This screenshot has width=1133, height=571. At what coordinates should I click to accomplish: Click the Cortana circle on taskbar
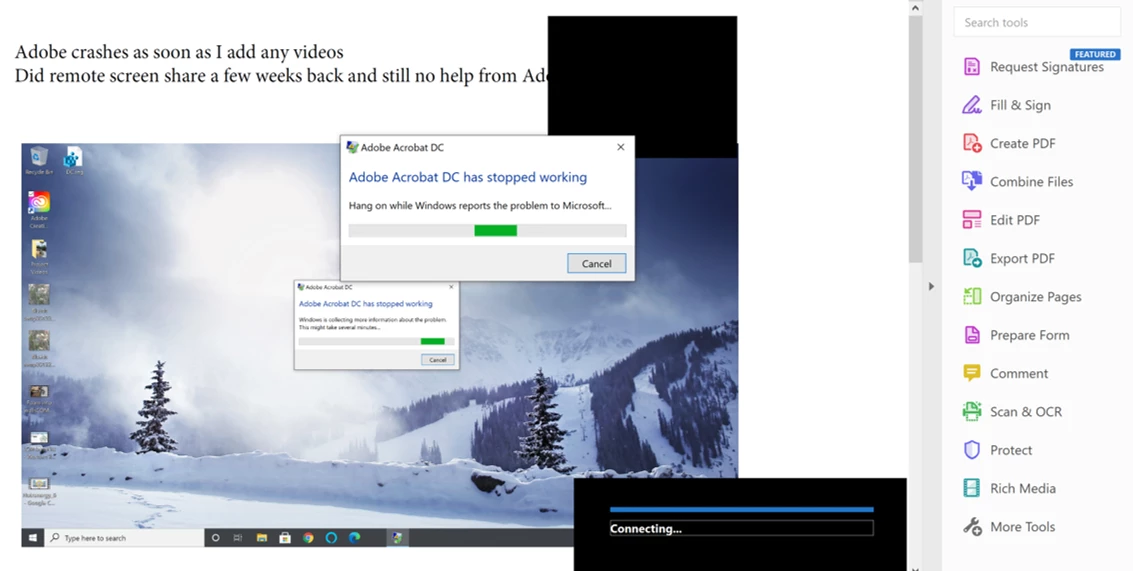coord(215,538)
